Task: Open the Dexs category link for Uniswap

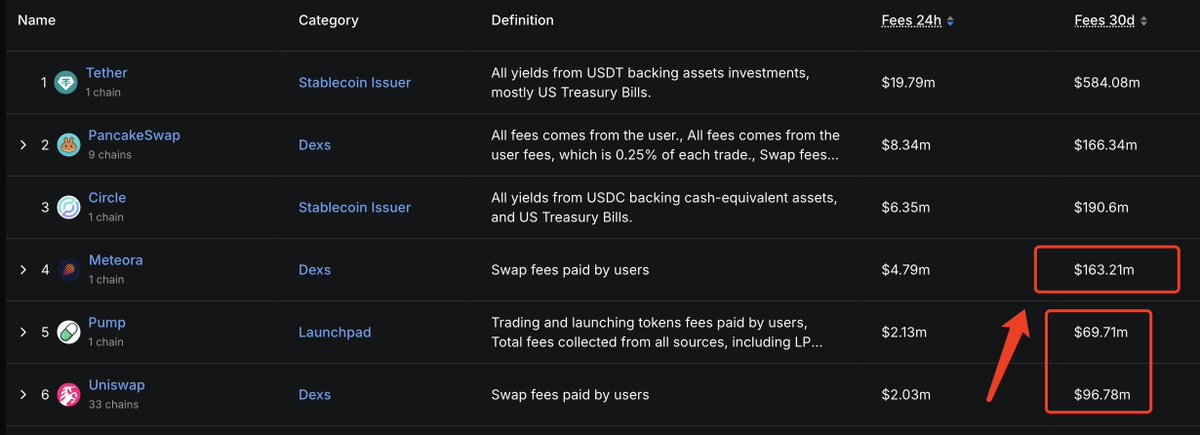Action: pos(315,395)
